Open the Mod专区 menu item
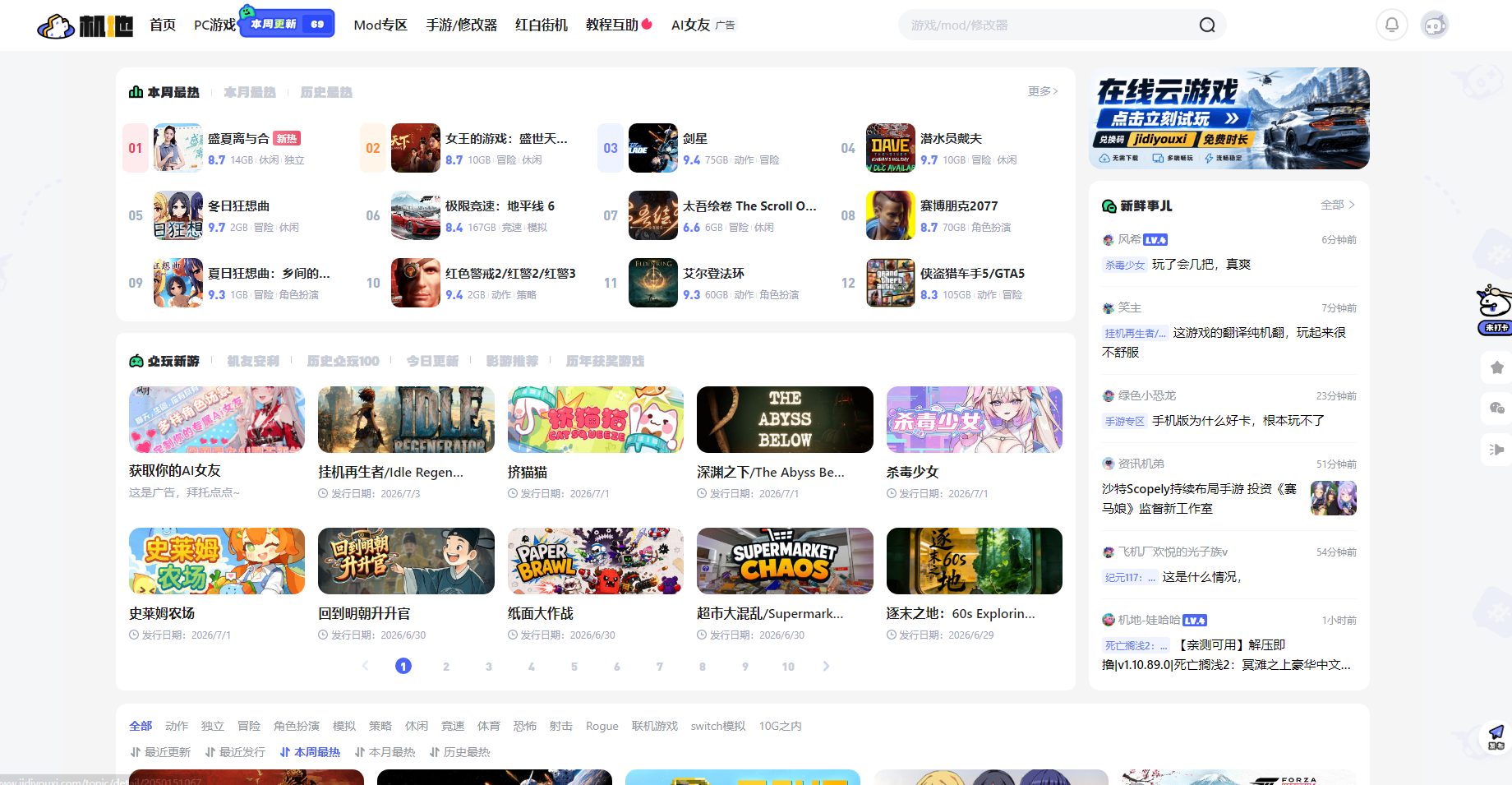This screenshot has height=785, width=1512. (x=380, y=25)
